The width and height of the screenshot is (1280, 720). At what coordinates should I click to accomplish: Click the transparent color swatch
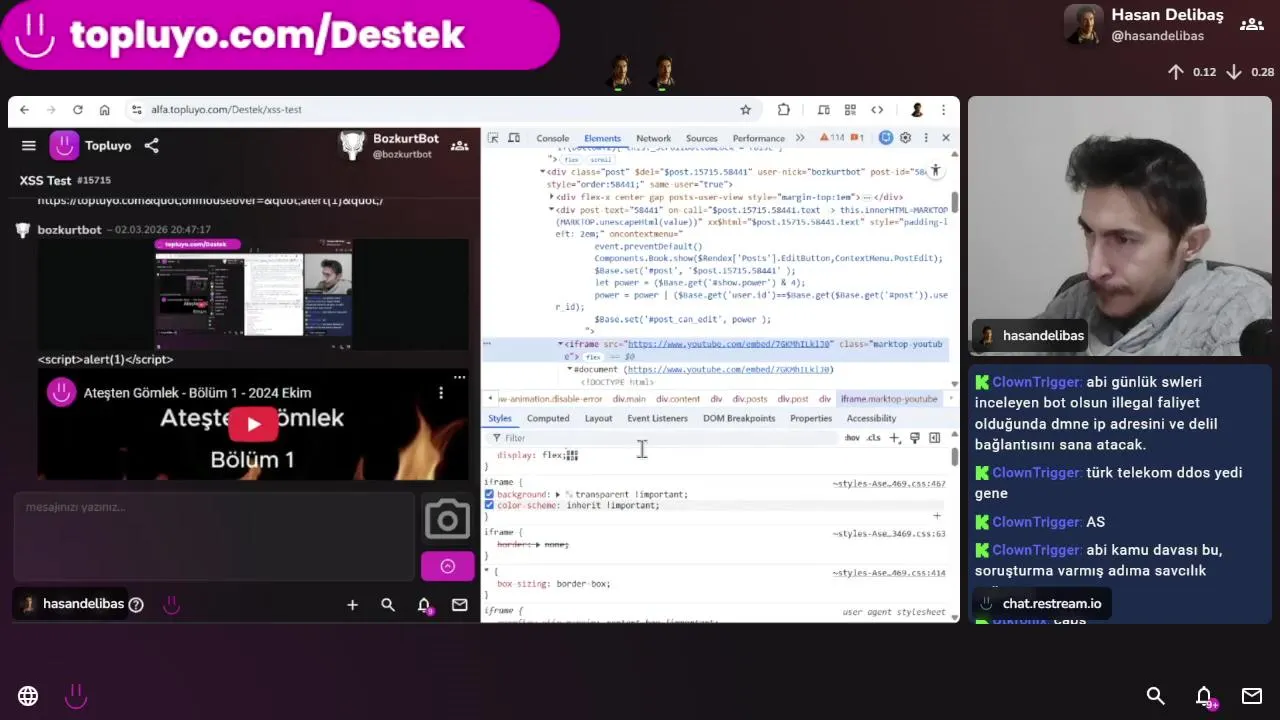(569, 494)
